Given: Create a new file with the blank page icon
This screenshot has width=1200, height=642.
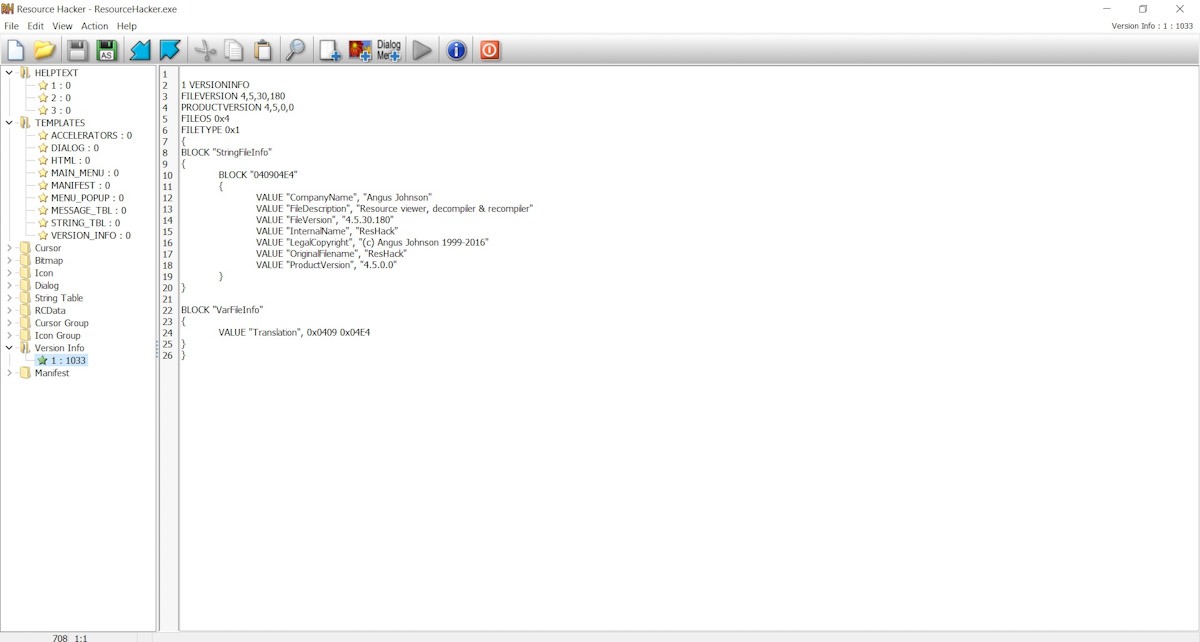Looking at the screenshot, I should pyautogui.click(x=15, y=50).
